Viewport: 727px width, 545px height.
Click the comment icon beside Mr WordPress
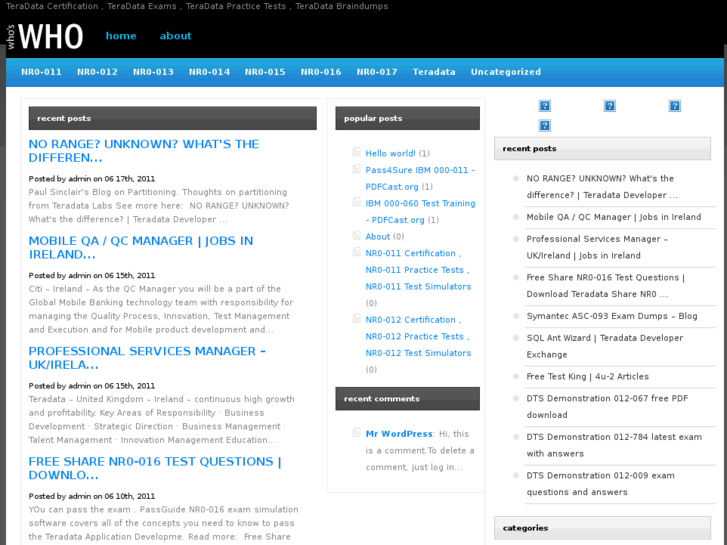357,432
